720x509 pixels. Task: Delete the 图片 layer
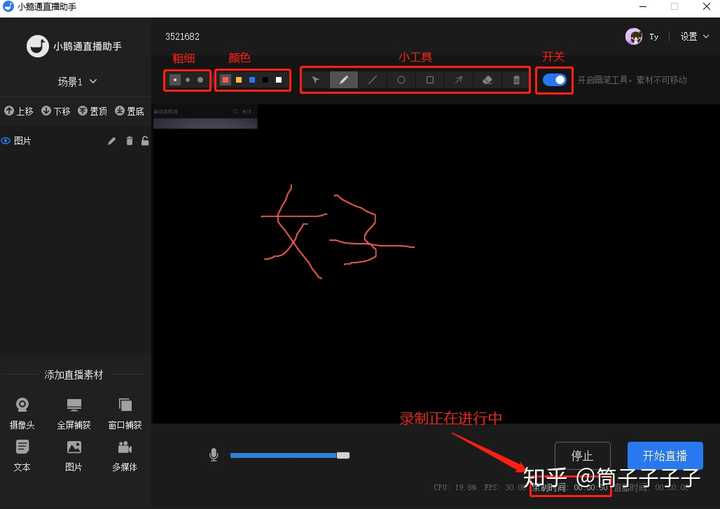click(129, 141)
